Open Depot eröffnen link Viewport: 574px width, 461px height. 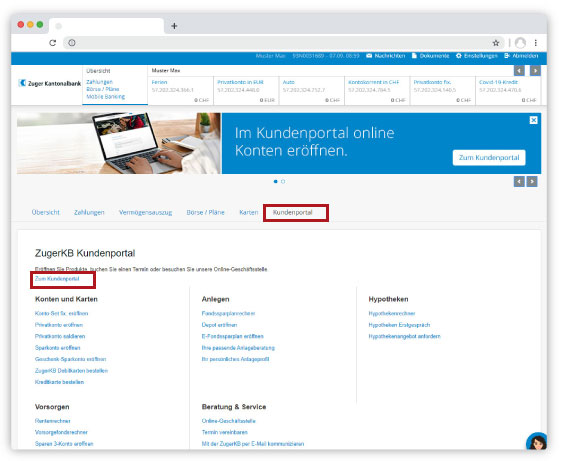pyautogui.click(x=219, y=325)
